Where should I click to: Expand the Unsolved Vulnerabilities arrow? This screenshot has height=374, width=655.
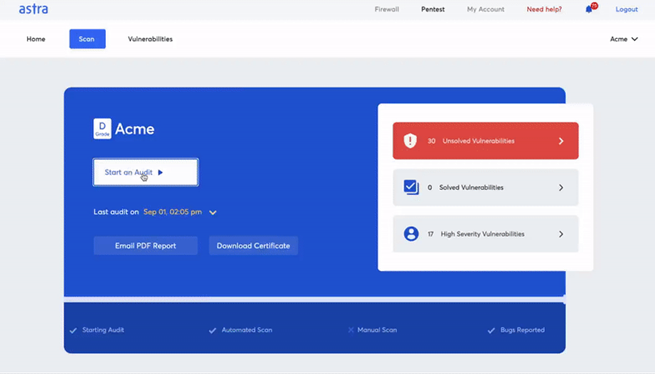click(x=561, y=141)
